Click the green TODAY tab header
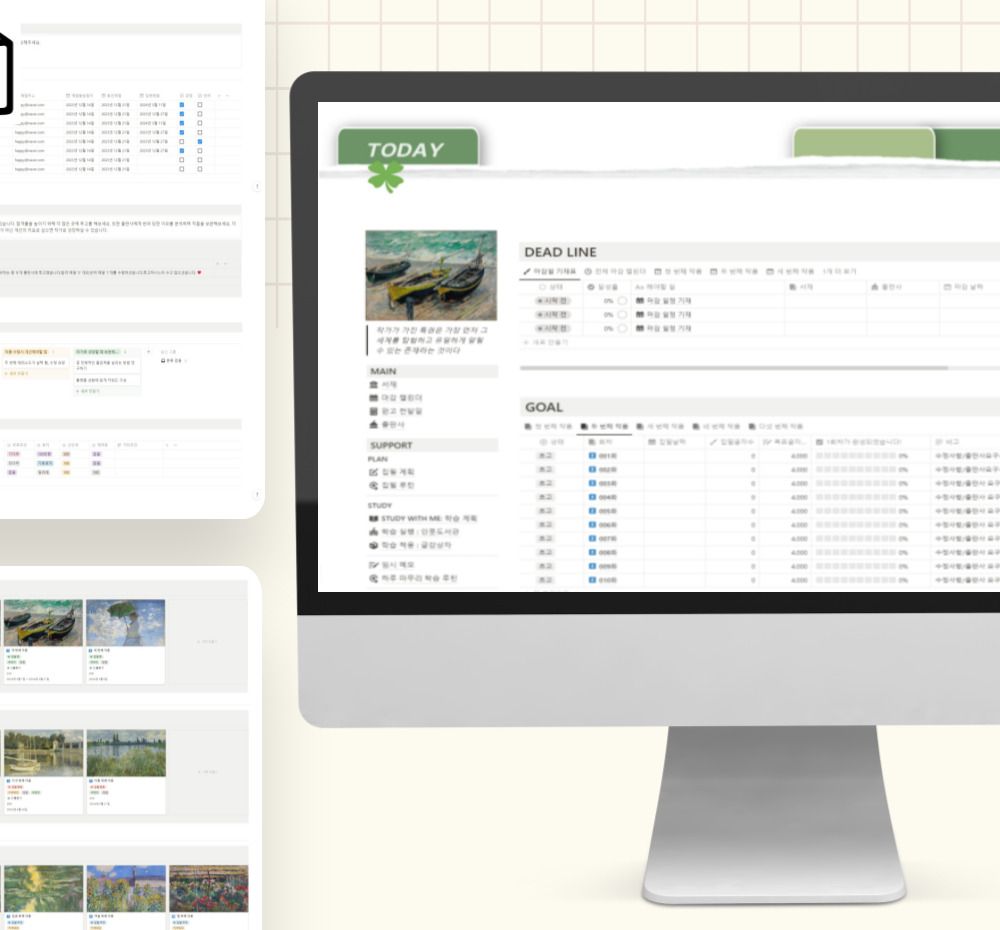Viewport: 1000px width, 930px height. coord(406,150)
